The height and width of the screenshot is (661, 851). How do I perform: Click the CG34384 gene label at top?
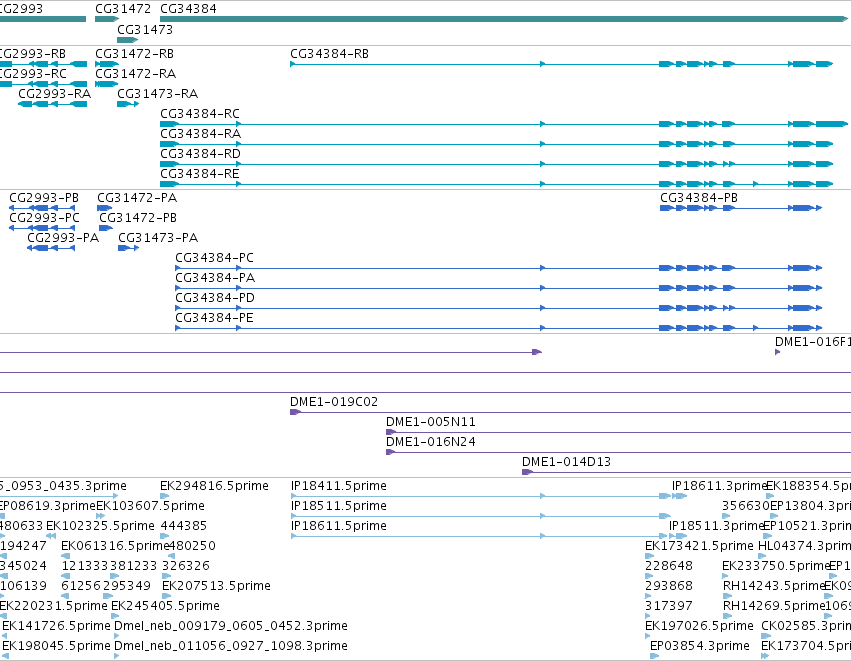pyautogui.click(x=188, y=9)
